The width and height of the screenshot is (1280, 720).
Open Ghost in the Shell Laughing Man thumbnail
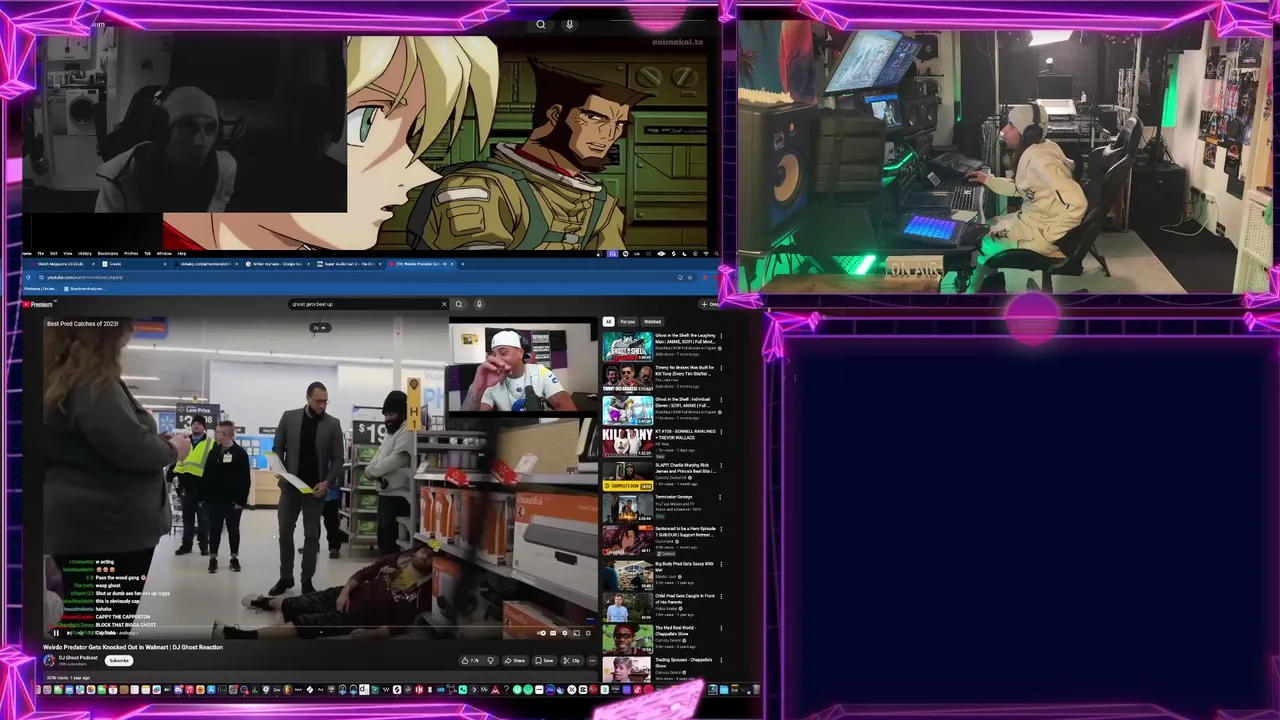(627, 346)
